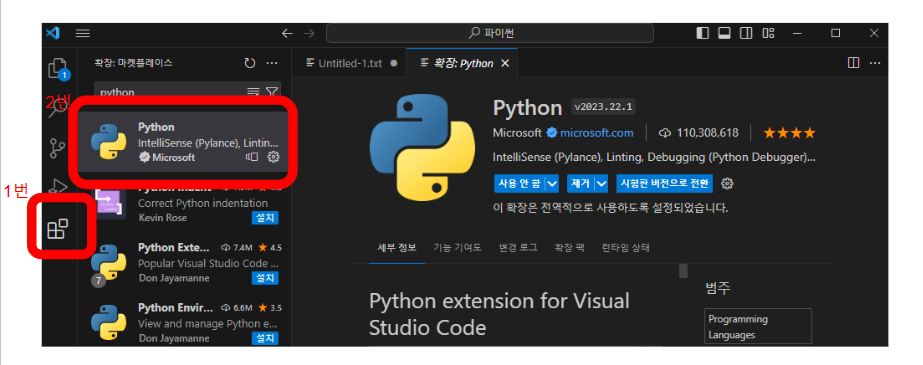
Task: Click the v2023.22.1 version label
Action: coord(603,107)
